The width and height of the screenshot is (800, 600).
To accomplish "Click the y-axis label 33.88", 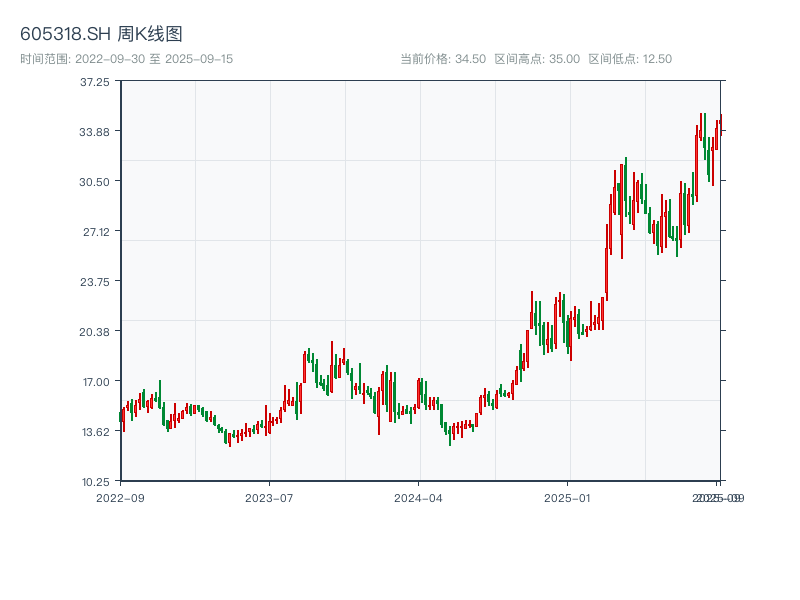I will point(94,132).
